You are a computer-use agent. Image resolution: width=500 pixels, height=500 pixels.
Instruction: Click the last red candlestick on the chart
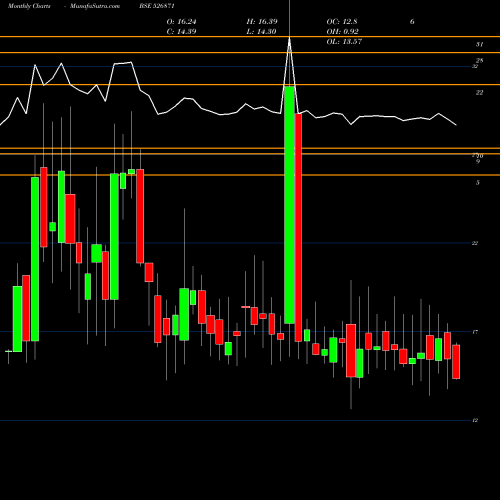[456, 362]
